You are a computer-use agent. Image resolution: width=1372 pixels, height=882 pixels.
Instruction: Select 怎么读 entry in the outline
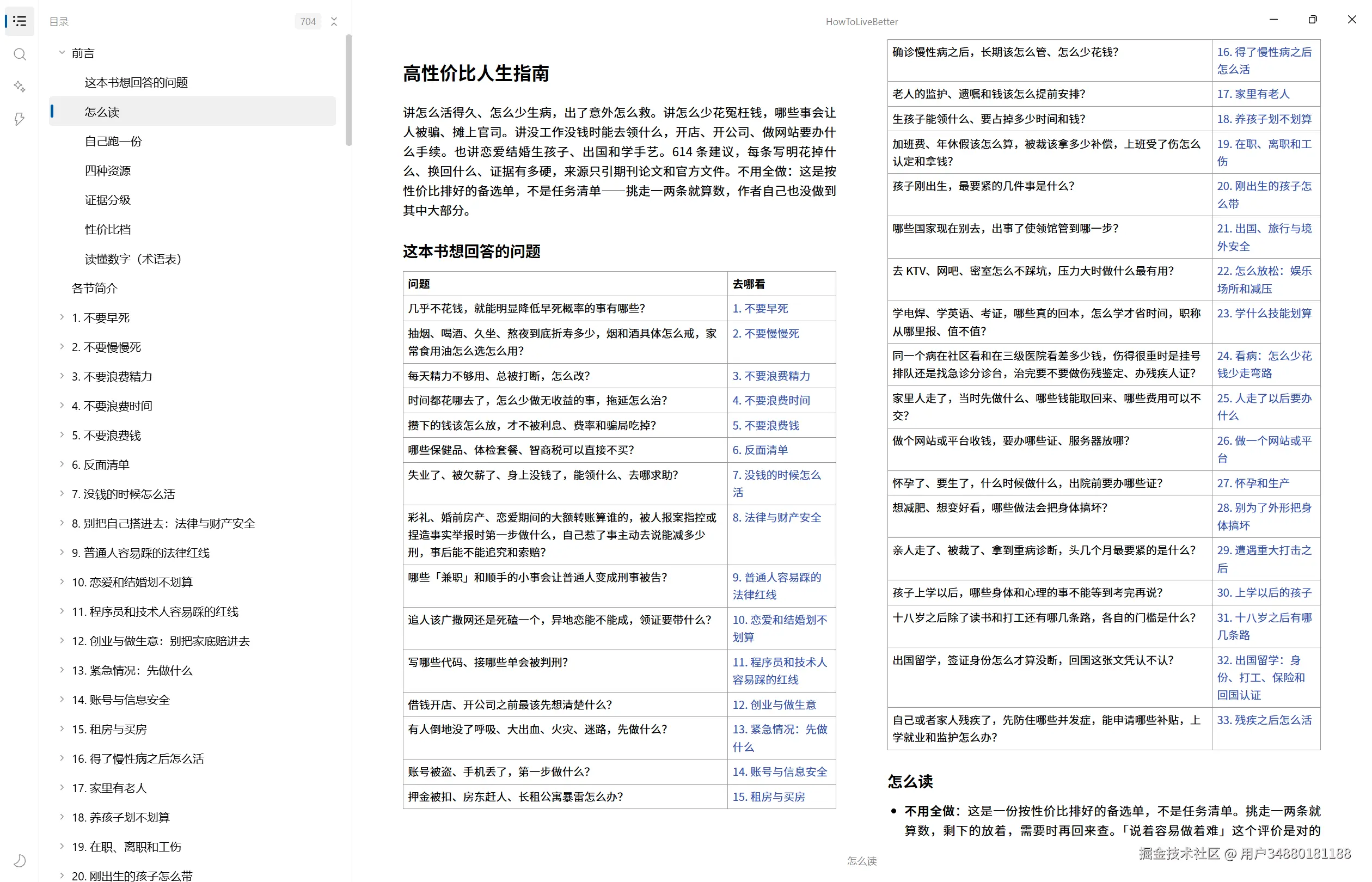pyautogui.click(x=192, y=112)
